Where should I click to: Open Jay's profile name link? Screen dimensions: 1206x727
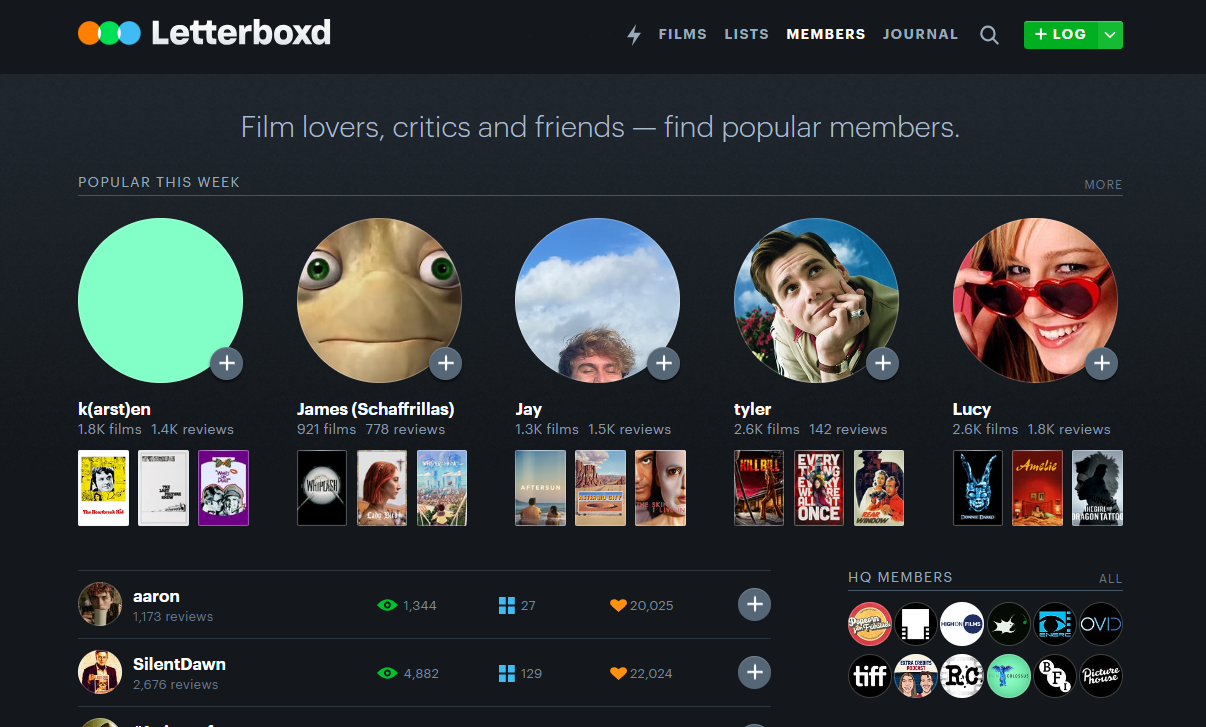click(x=528, y=409)
